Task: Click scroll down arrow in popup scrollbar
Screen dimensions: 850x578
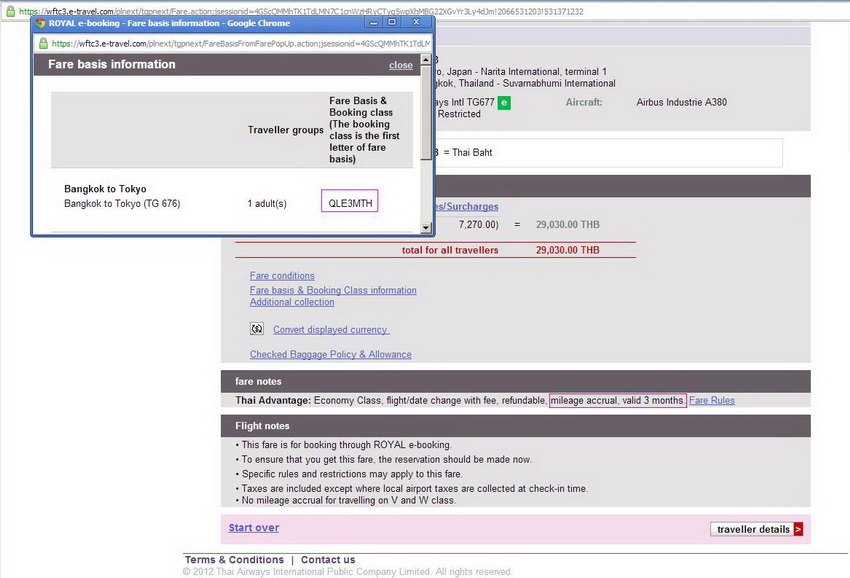Action: point(426,228)
